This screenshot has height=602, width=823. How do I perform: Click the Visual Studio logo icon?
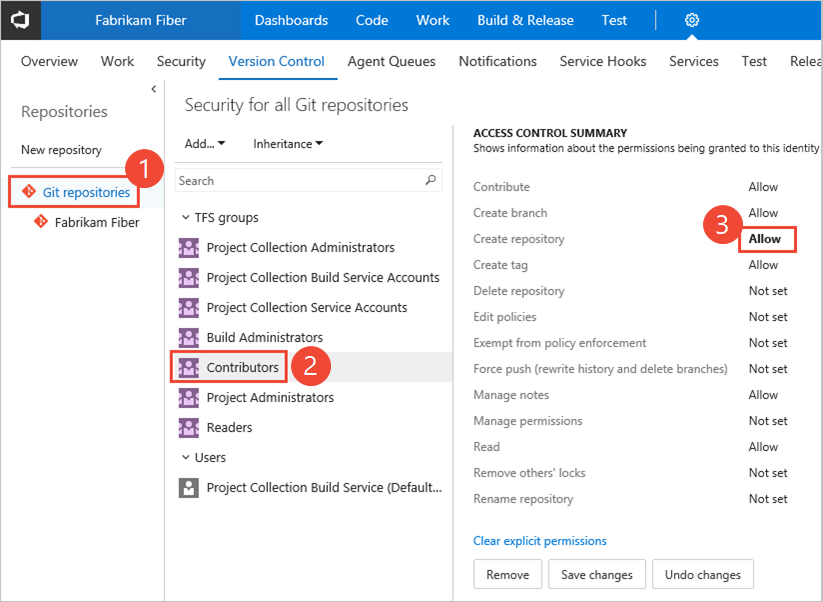pyautogui.click(x=20, y=20)
